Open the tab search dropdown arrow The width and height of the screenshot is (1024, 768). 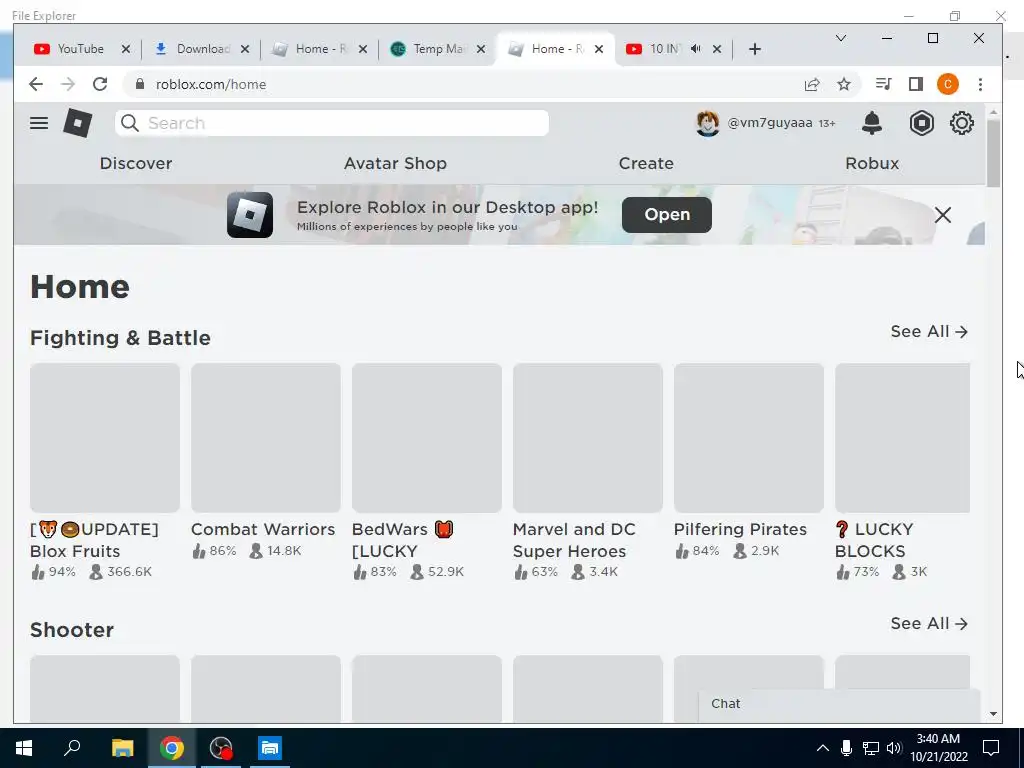[841, 39]
